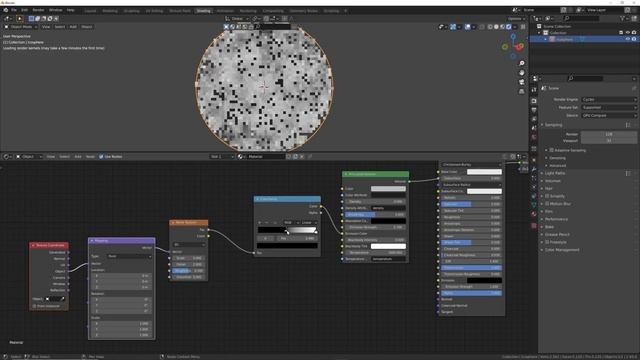Open the World properties tab
640x360 pixels.
click(x=534, y=138)
